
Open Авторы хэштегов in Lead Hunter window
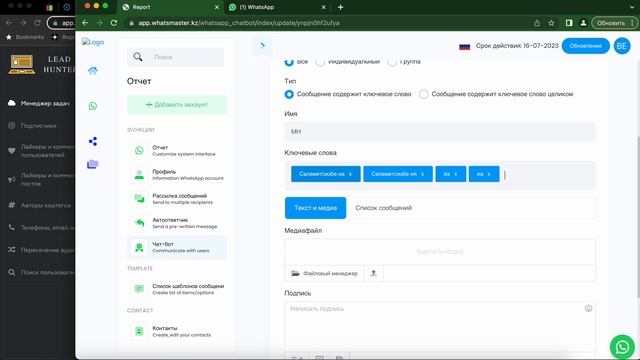click(40, 205)
